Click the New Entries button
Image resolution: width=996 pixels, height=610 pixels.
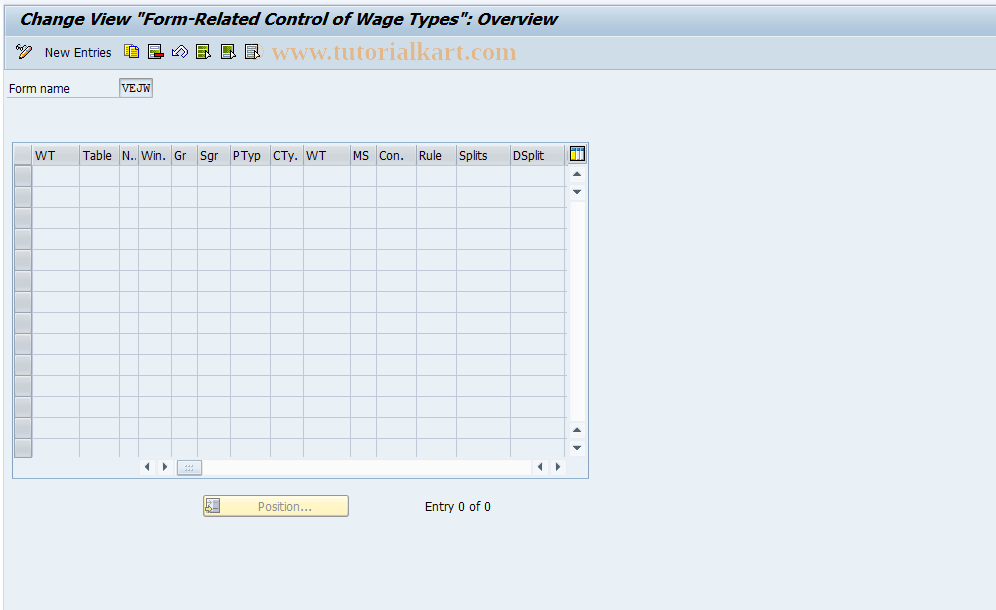click(78, 53)
